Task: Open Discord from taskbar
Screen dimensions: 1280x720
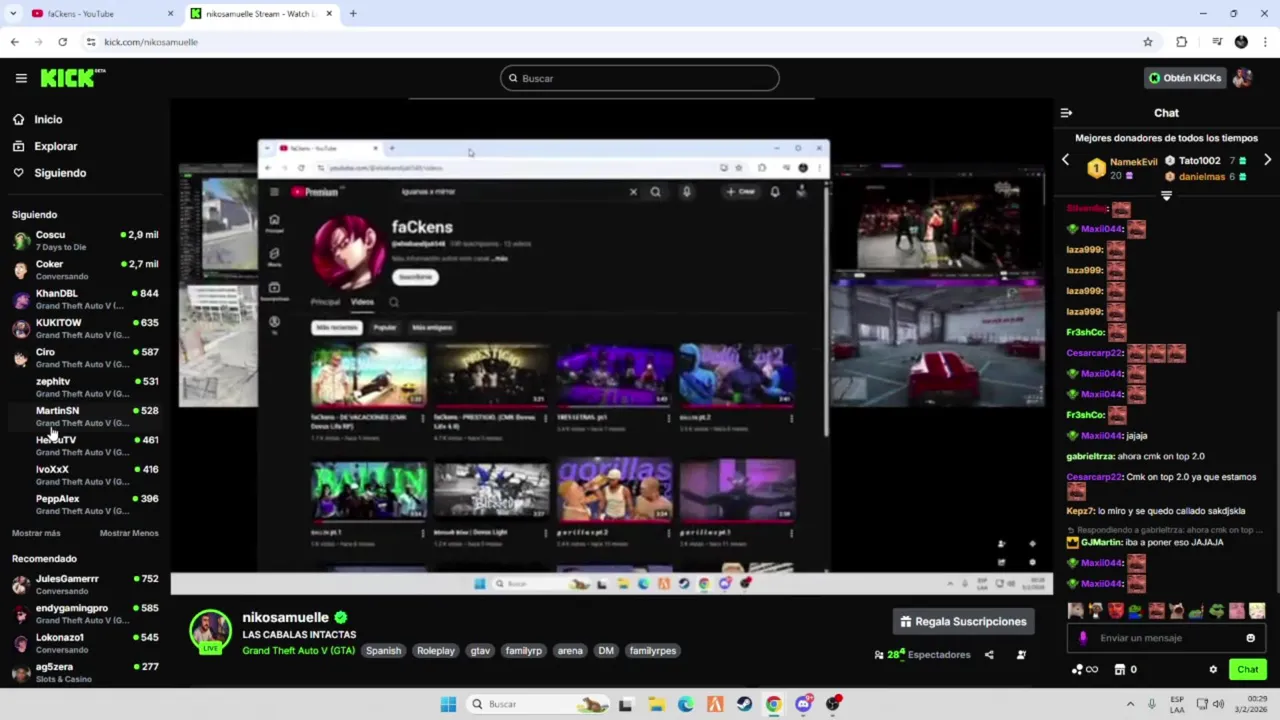Action: (803, 704)
